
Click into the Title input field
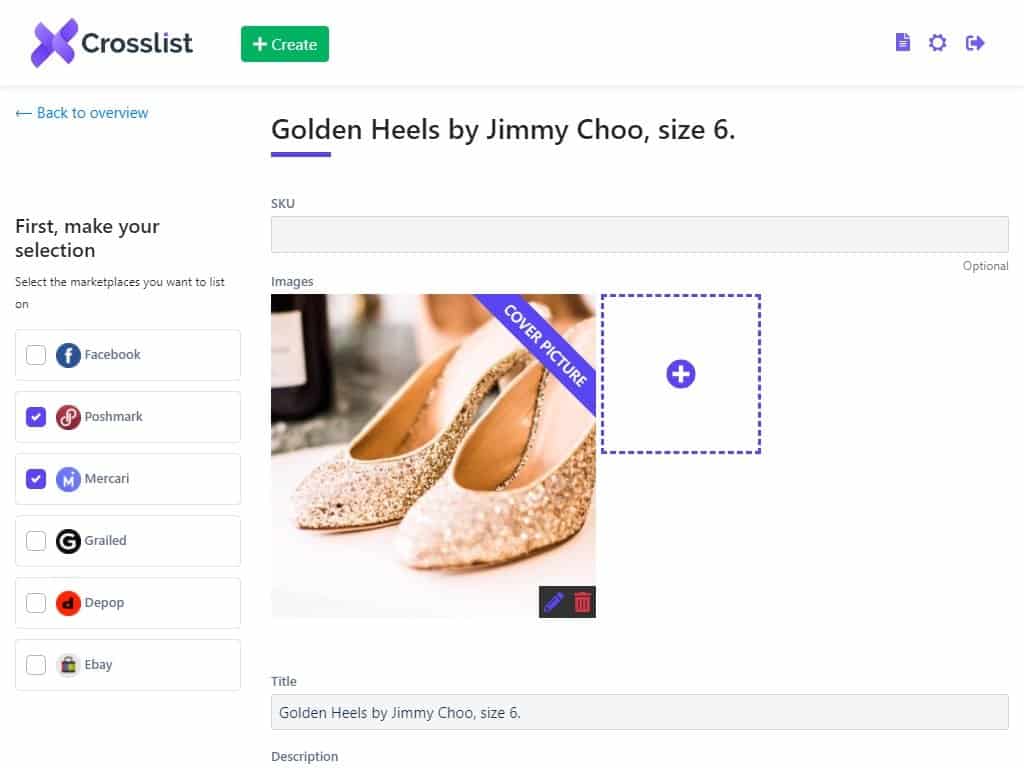pyautogui.click(x=639, y=712)
